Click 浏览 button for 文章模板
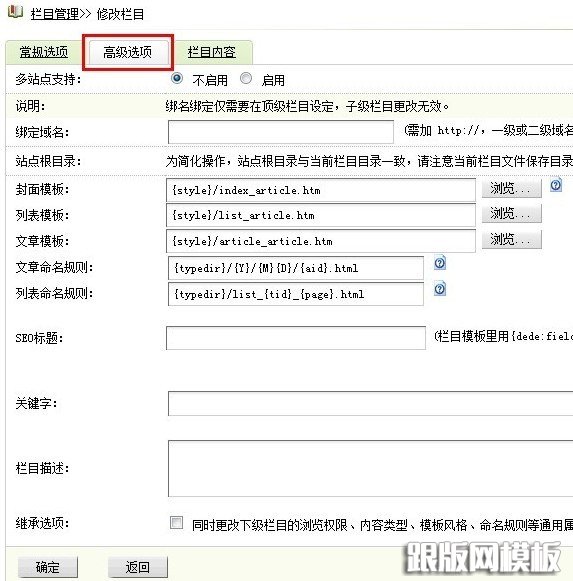Image resolution: width=573 pixels, height=581 pixels. coord(511,240)
